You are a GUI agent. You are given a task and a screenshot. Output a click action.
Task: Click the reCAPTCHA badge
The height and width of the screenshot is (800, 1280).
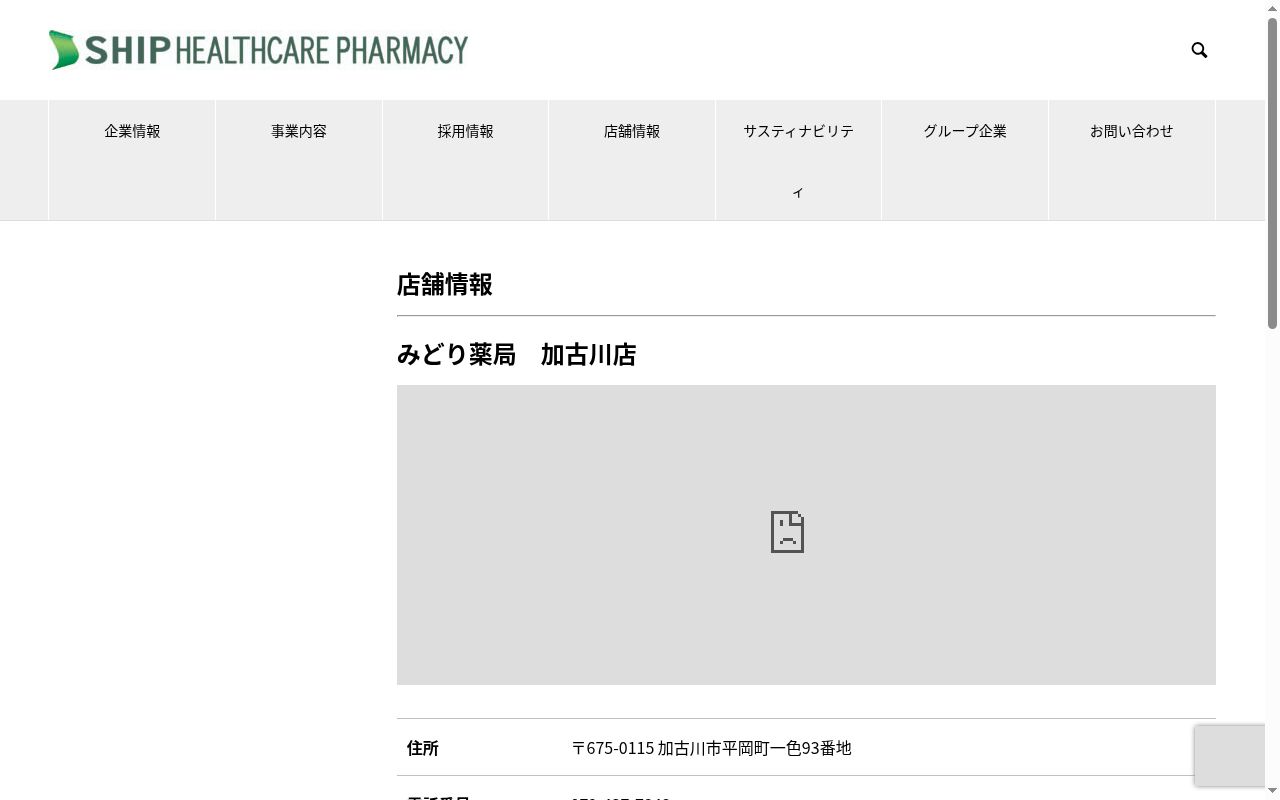click(1230, 756)
